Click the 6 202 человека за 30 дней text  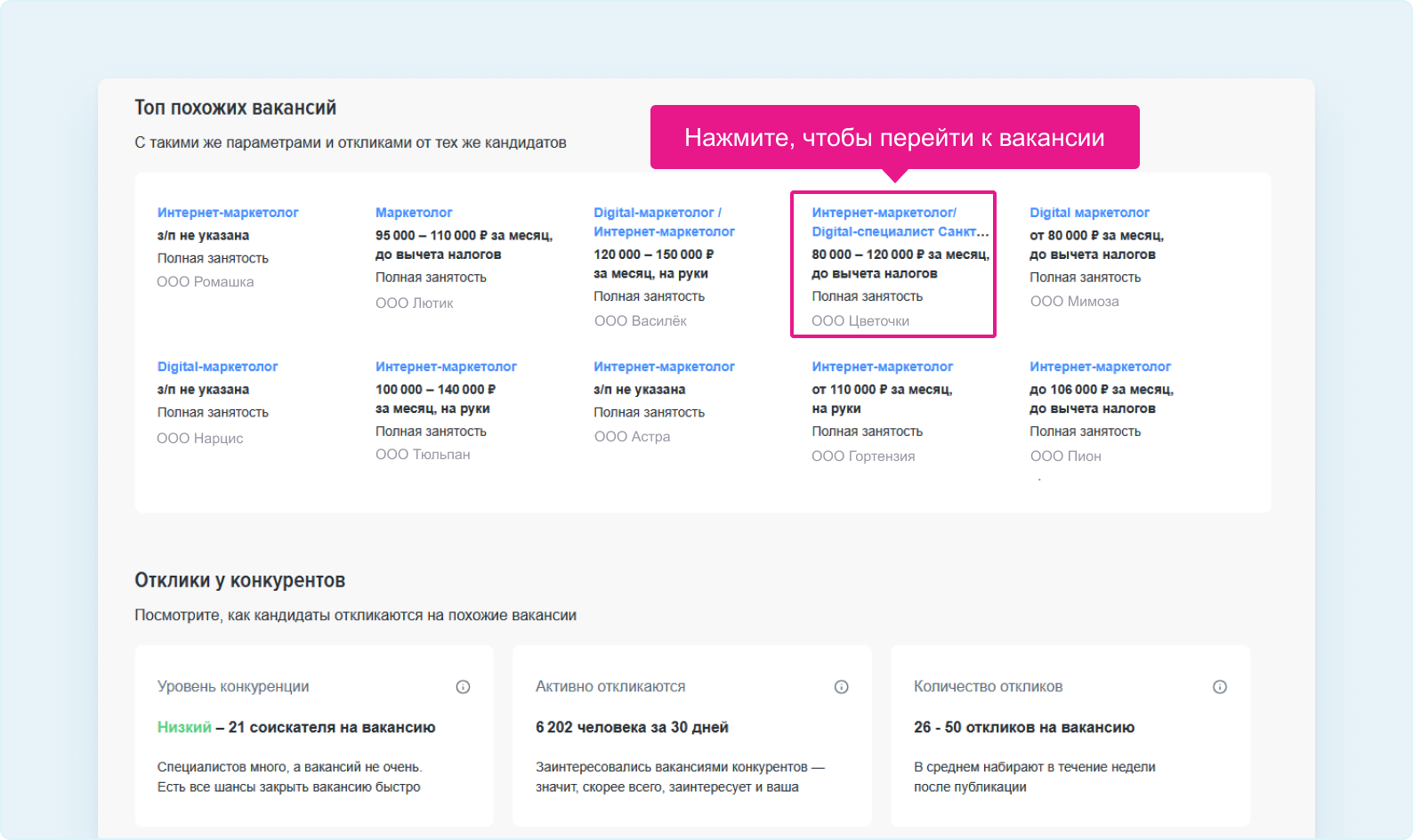pyautogui.click(x=632, y=727)
